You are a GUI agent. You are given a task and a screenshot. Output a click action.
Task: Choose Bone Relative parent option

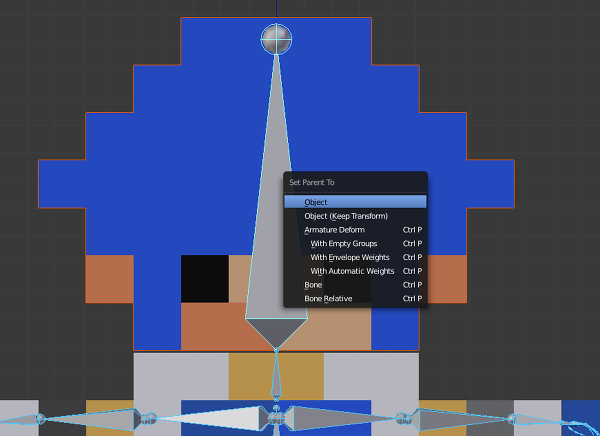pos(355,299)
